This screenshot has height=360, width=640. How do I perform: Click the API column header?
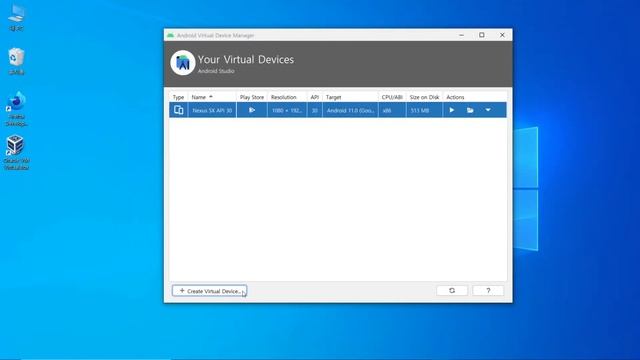coord(314,97)
